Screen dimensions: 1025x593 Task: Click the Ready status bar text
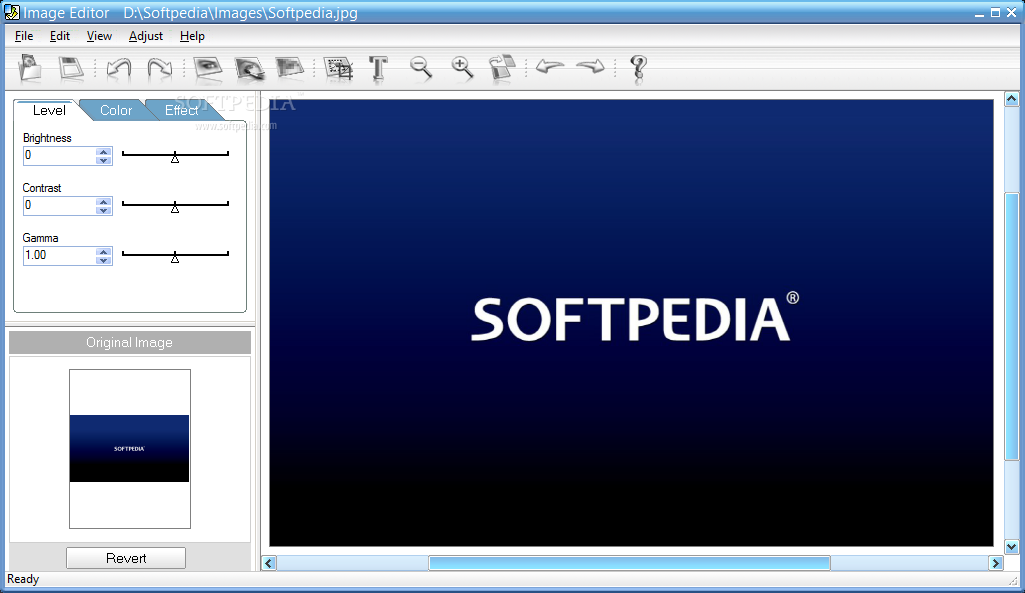click(23, 579)
